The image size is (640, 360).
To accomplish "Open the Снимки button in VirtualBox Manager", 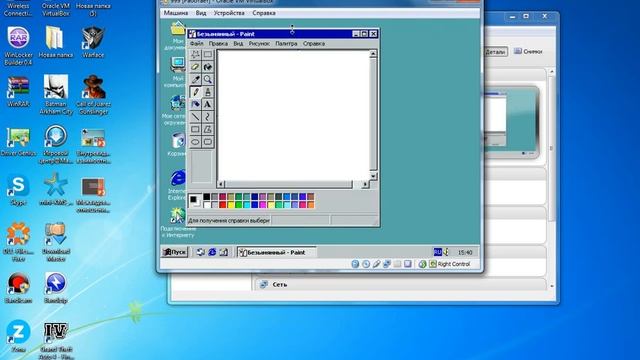I will pyautogui.click(x=528, y=51).
